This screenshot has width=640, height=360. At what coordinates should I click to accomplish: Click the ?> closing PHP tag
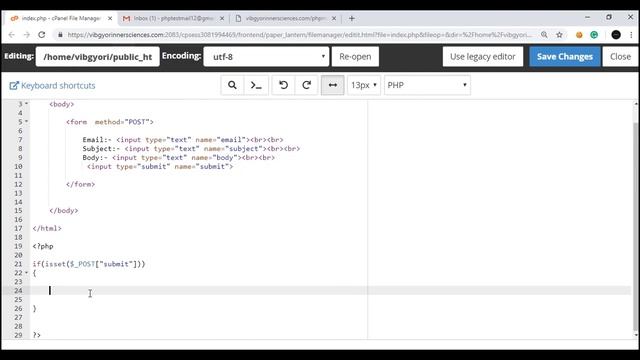(x=37, y=335)
